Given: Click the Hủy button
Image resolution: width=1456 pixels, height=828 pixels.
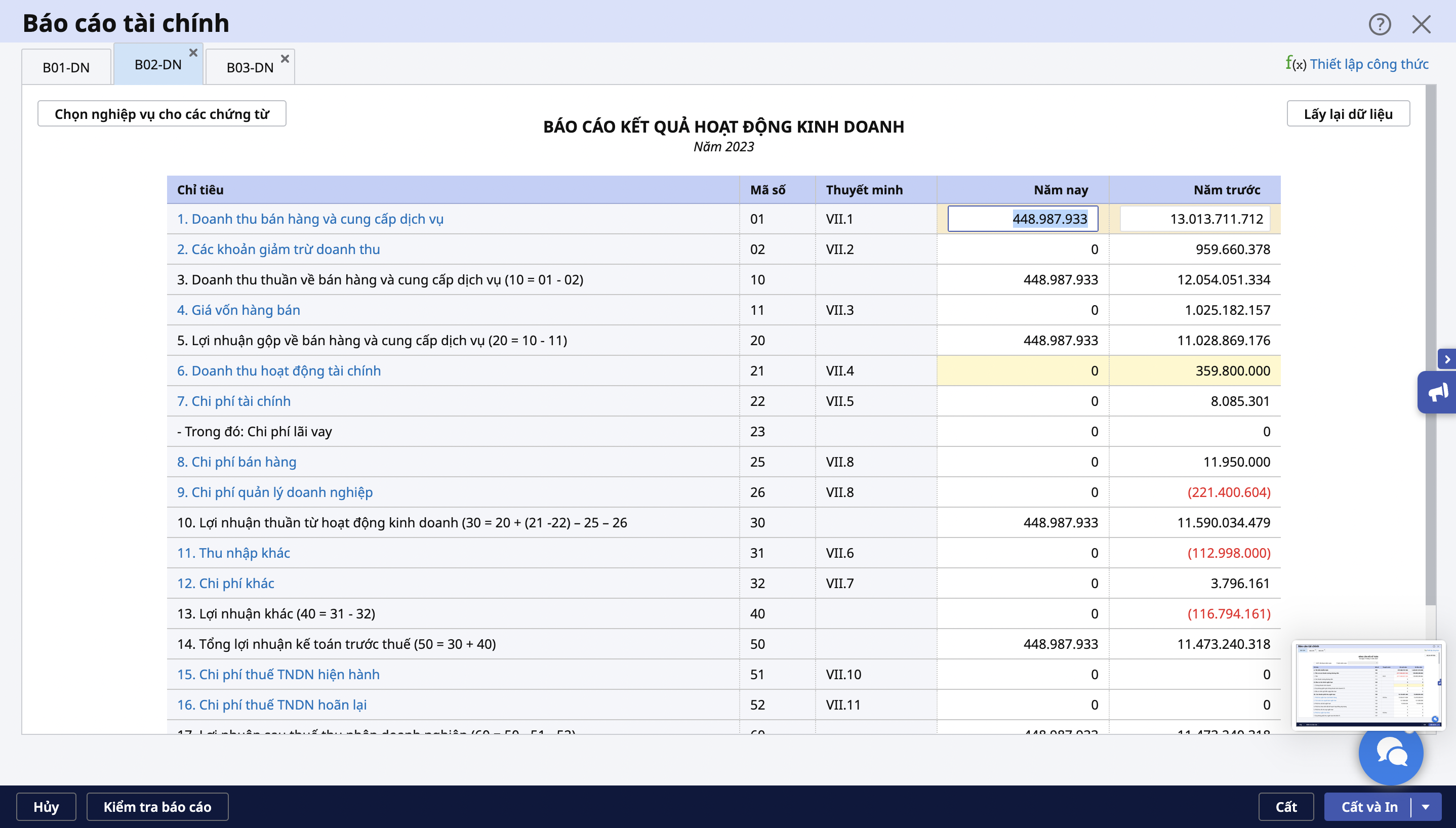Looking at the screenshot, I should point(46,806).
